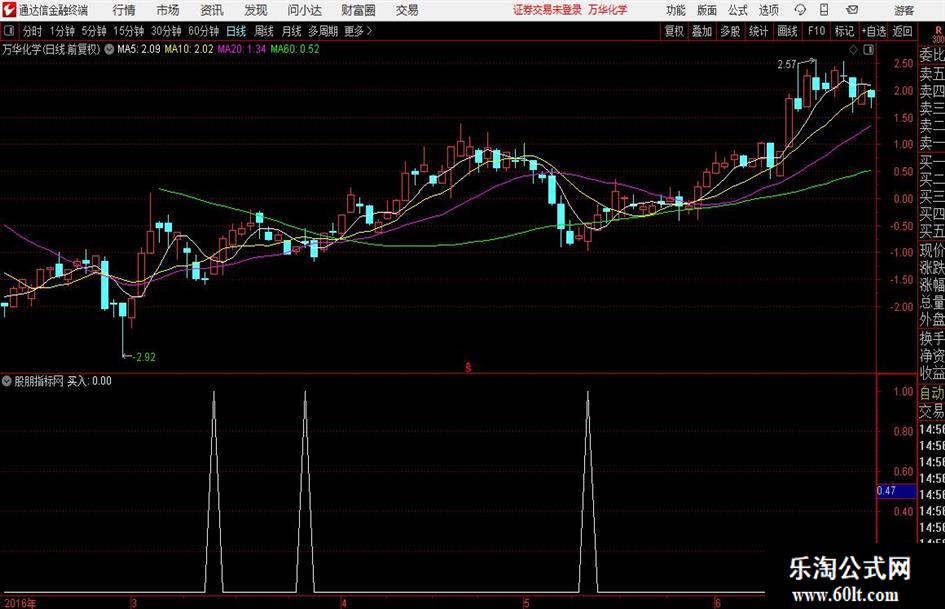Open the 画线 drawing tools button
Screen dimensions: 945x609
[787, 31]
